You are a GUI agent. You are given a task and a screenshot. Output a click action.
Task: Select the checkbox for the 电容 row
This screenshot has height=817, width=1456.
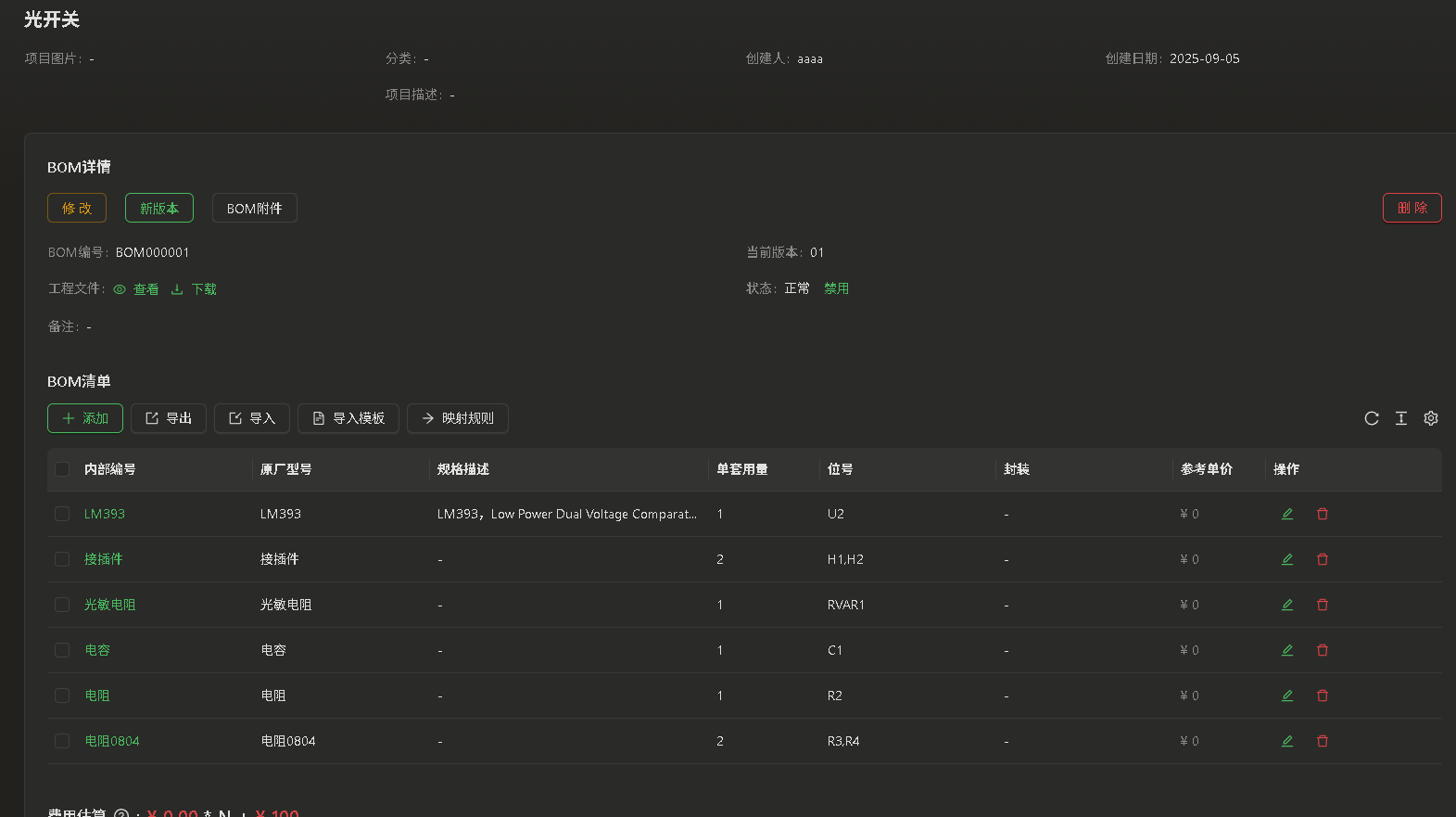coord(62,650)
